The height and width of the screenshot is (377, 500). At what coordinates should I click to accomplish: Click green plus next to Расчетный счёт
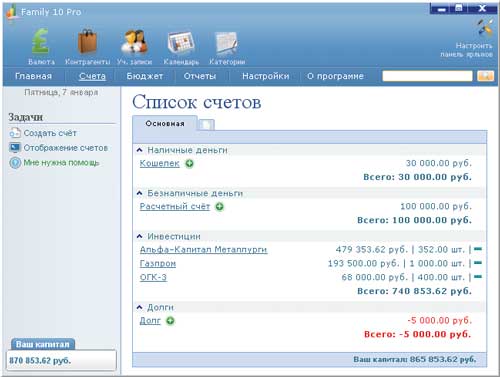(219, 207)
